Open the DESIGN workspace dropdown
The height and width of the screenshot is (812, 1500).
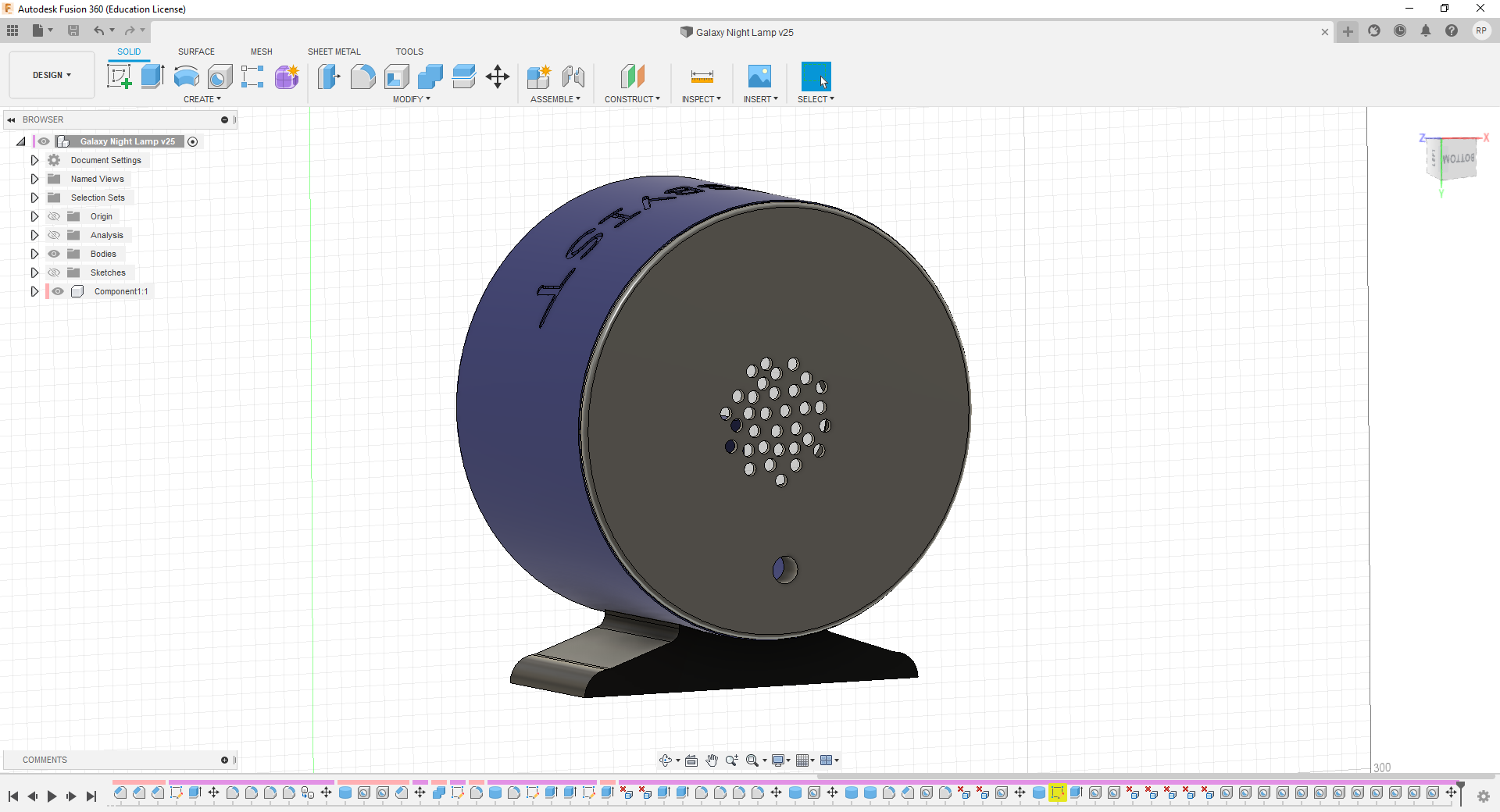(52, 75)
